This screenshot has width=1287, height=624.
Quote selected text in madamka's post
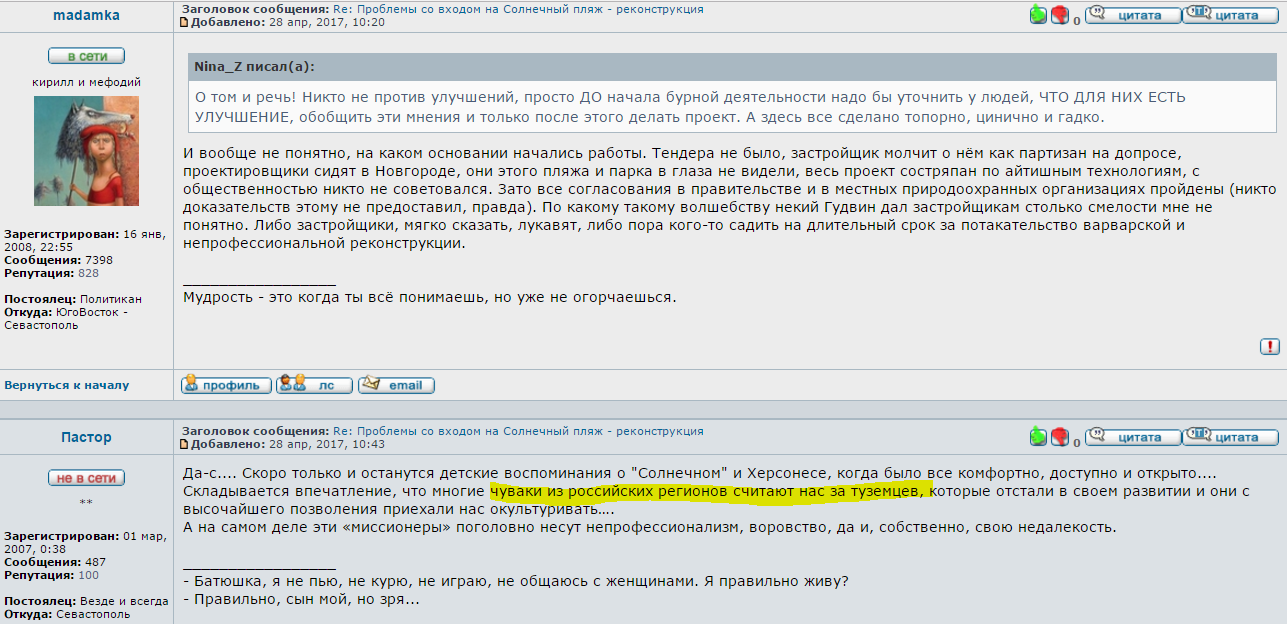pyautogui.click(x=1231, y=15)
